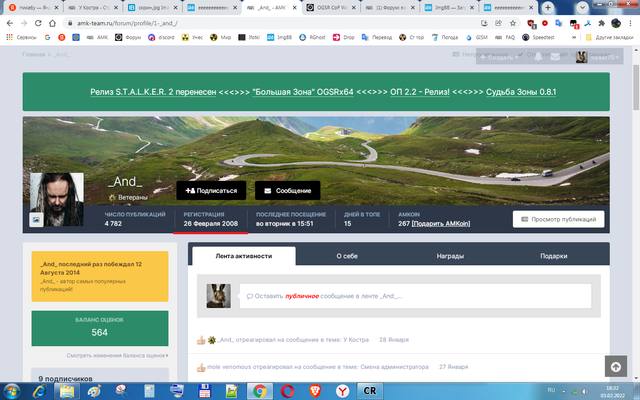Screen dimensions: 640x400
Task: Select the 'Ветераны' group text
Action: (x=133, y=198)
